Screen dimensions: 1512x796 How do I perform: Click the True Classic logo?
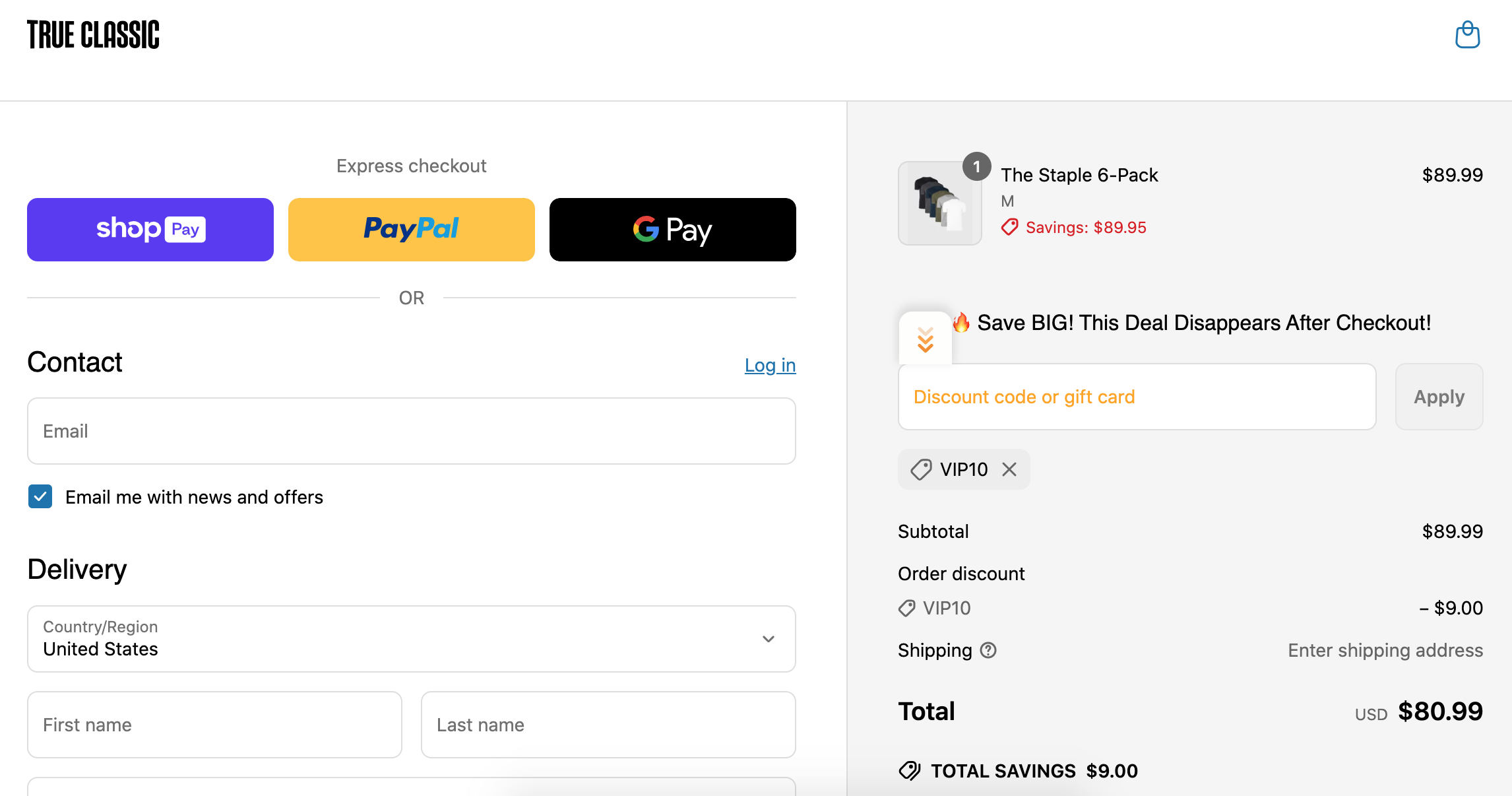click(x=93, y=35)
